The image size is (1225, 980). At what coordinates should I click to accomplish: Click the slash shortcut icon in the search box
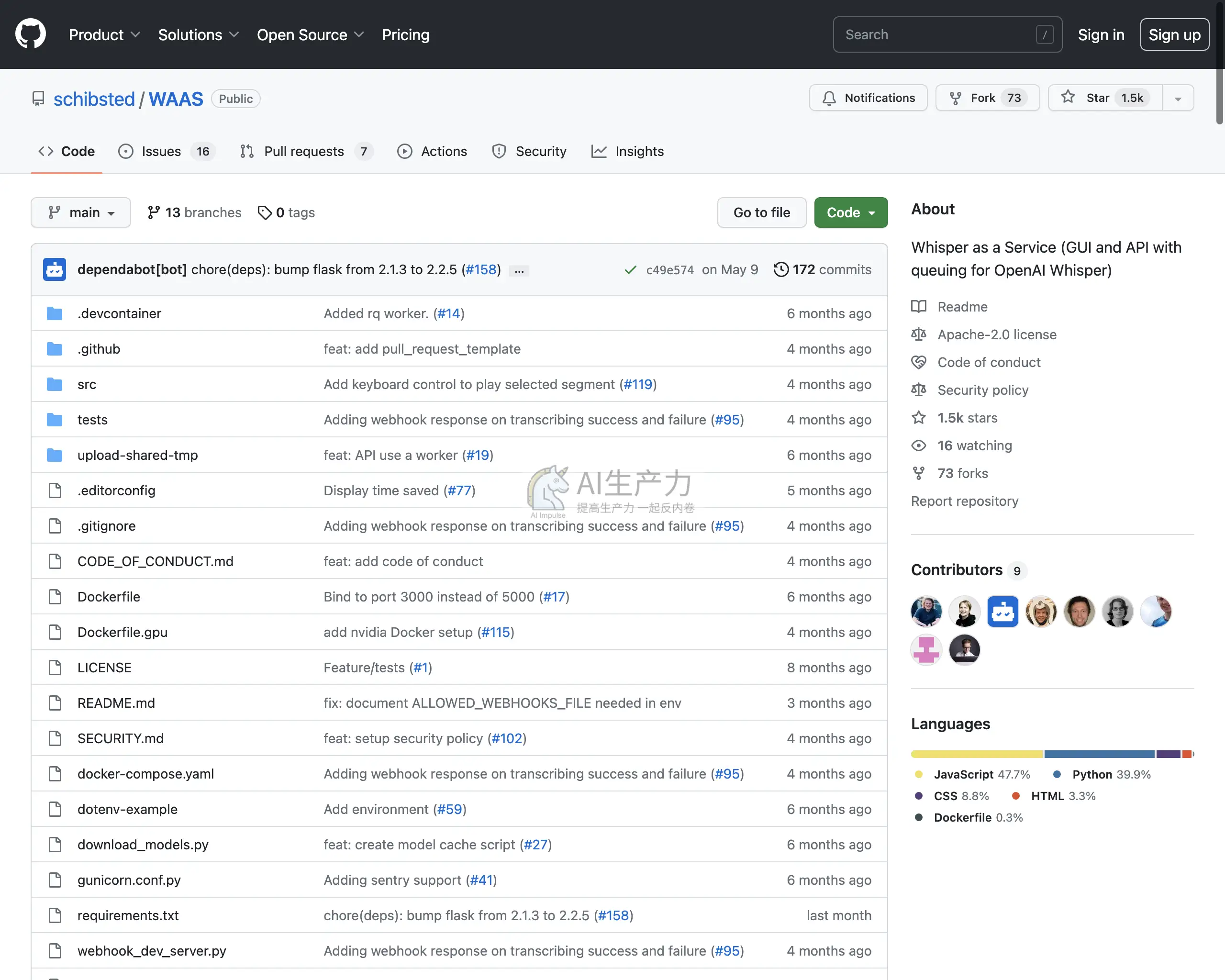1044,34
